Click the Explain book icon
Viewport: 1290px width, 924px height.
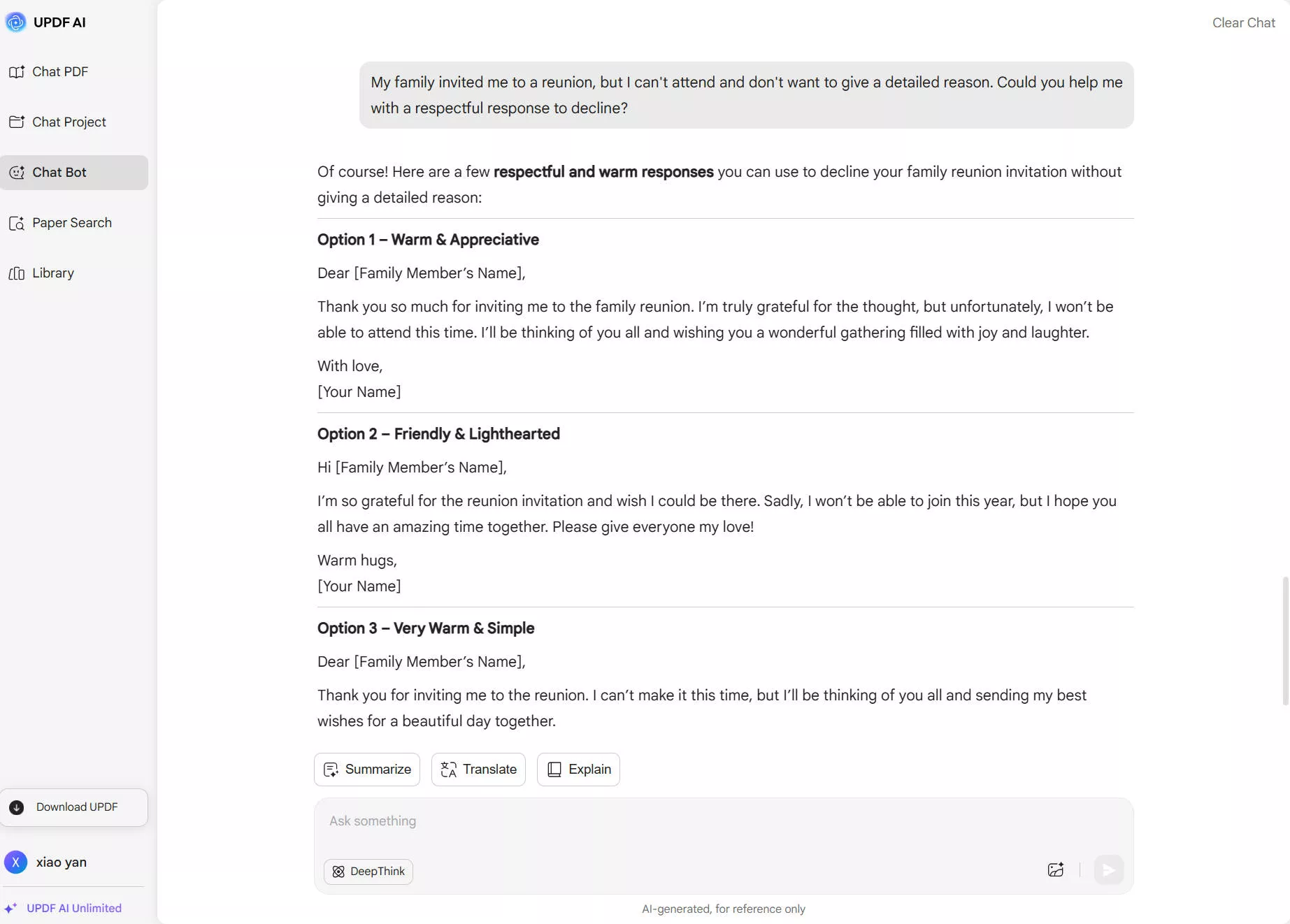[554, 770]
